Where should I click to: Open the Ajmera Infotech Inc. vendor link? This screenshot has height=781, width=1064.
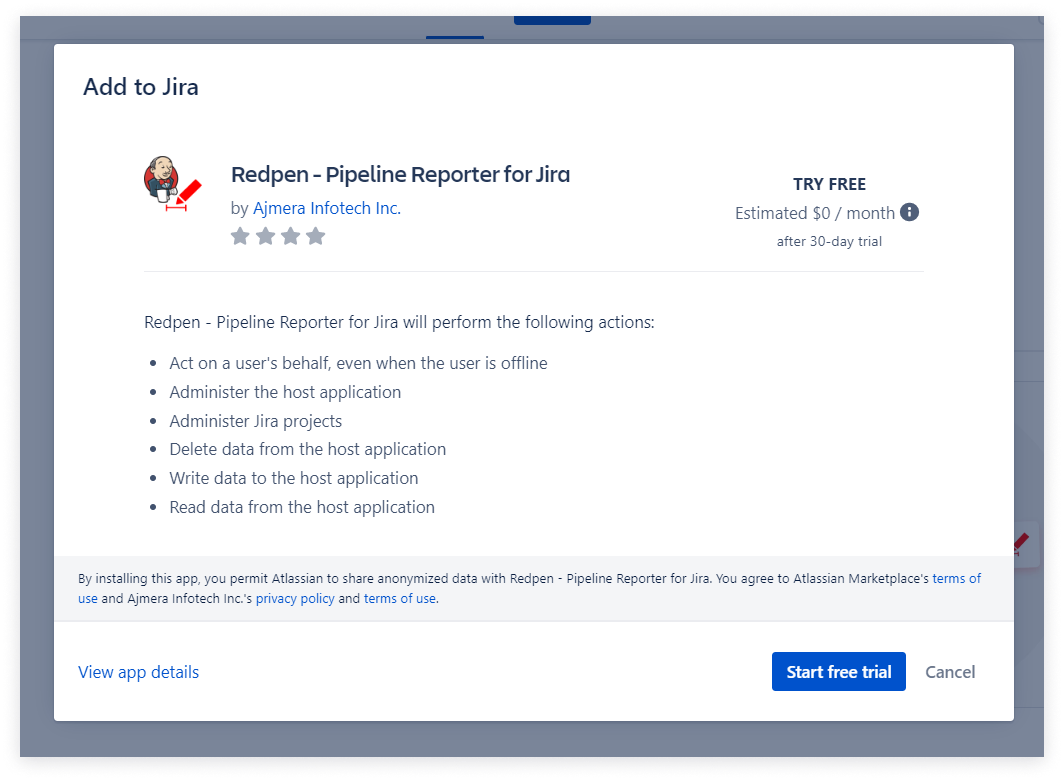326,208
